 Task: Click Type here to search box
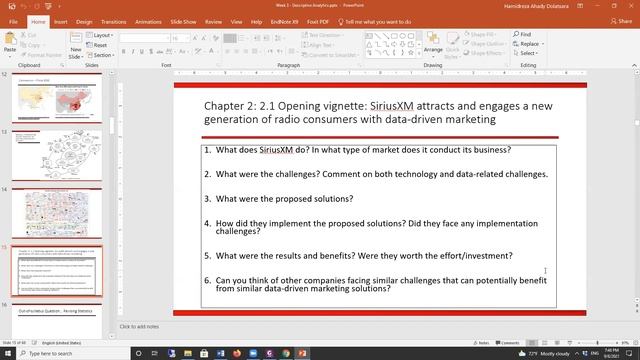pyautogui.click(x=73, y=353)
